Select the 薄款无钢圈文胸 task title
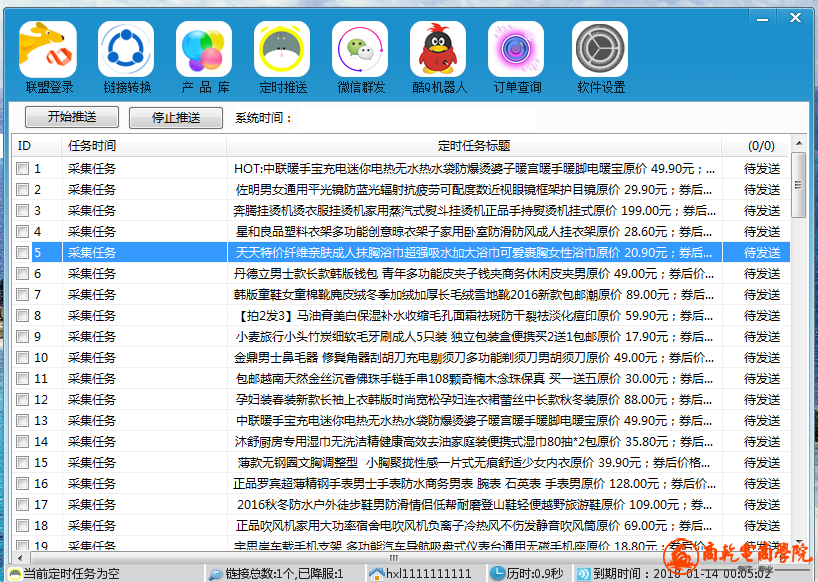 point(474,463)
